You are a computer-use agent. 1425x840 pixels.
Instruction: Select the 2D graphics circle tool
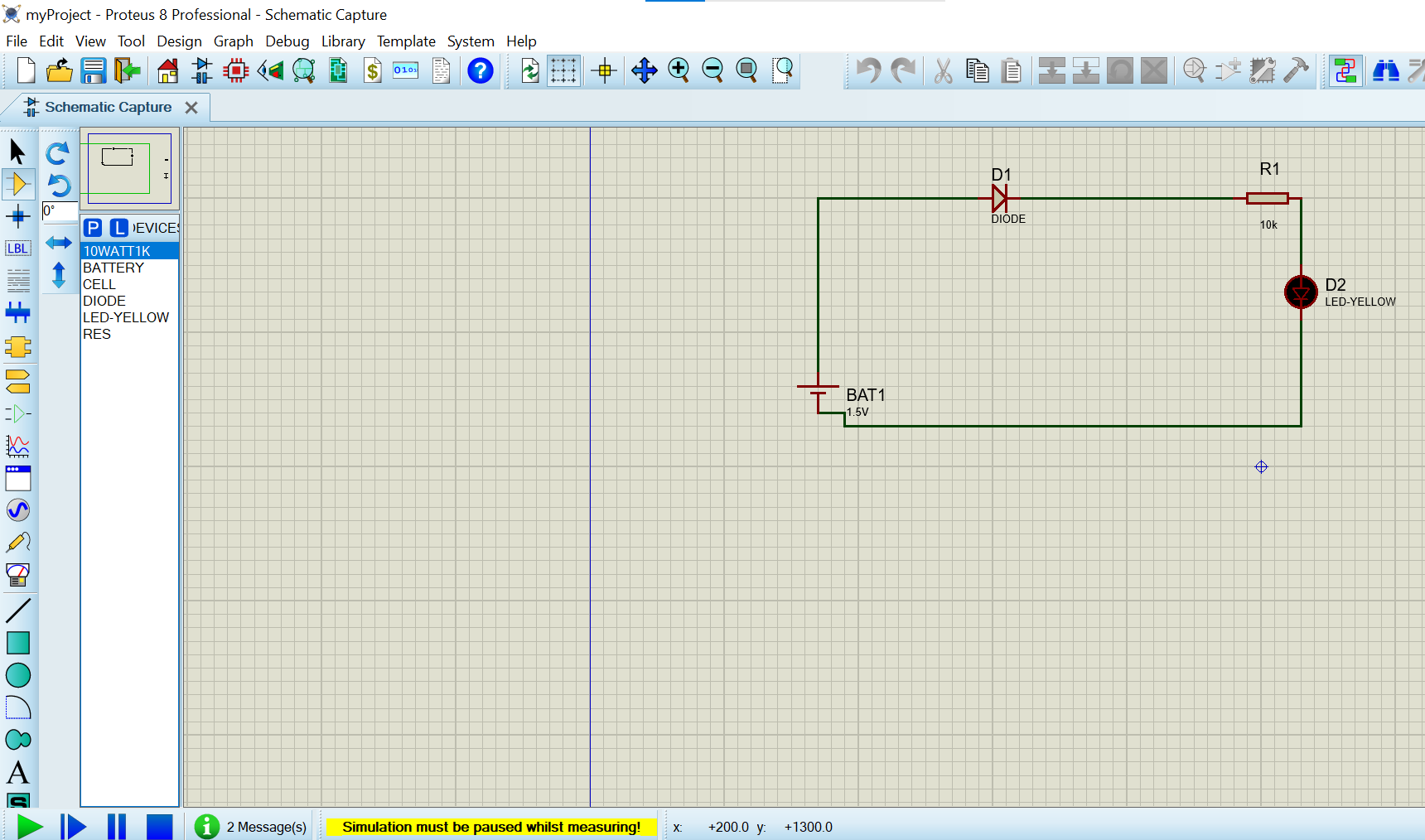point(18,675)
